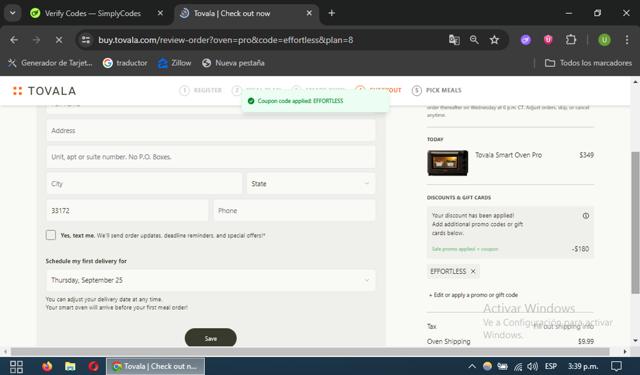Click the Save button
Screen dimensions: 640x375
click(x=211, y=338)
